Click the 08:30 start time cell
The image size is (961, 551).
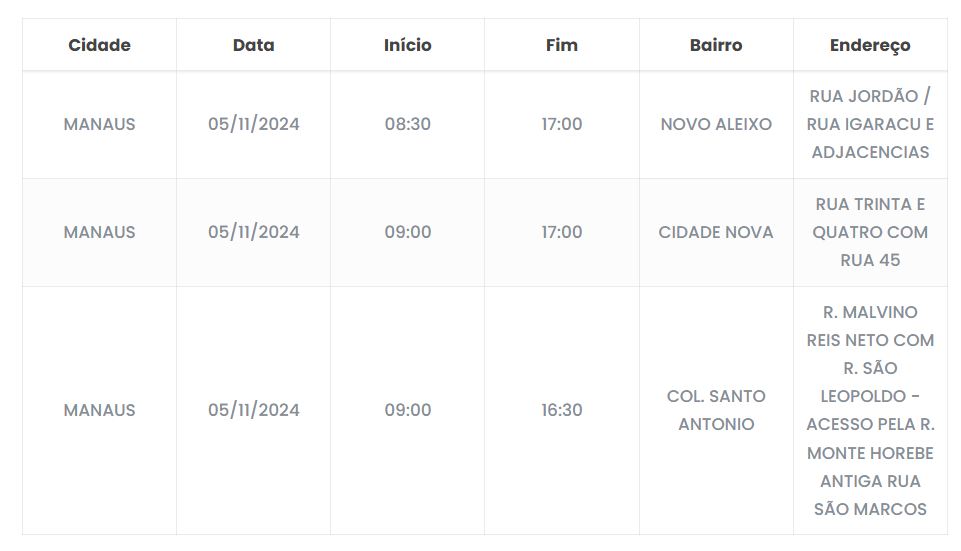408,124
